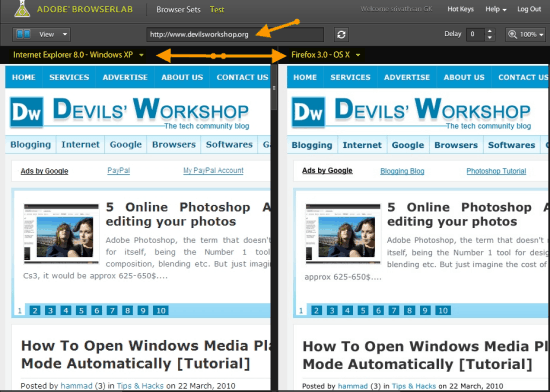
Task: Select the Browsers category in the Internet Explorer pane
Action: pyautogui.click(x=174, y=144)
